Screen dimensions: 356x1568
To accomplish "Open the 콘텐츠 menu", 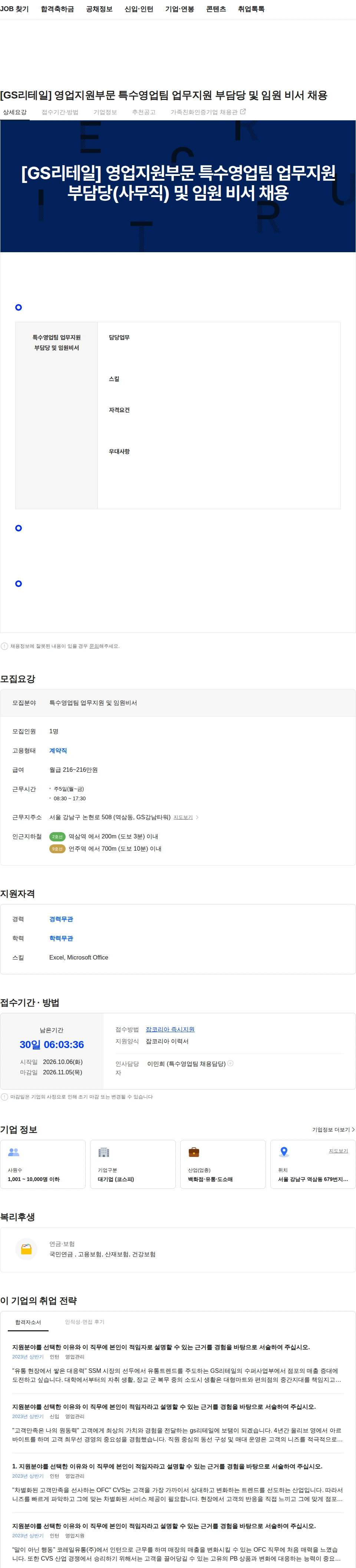I will tap(216, 9).
